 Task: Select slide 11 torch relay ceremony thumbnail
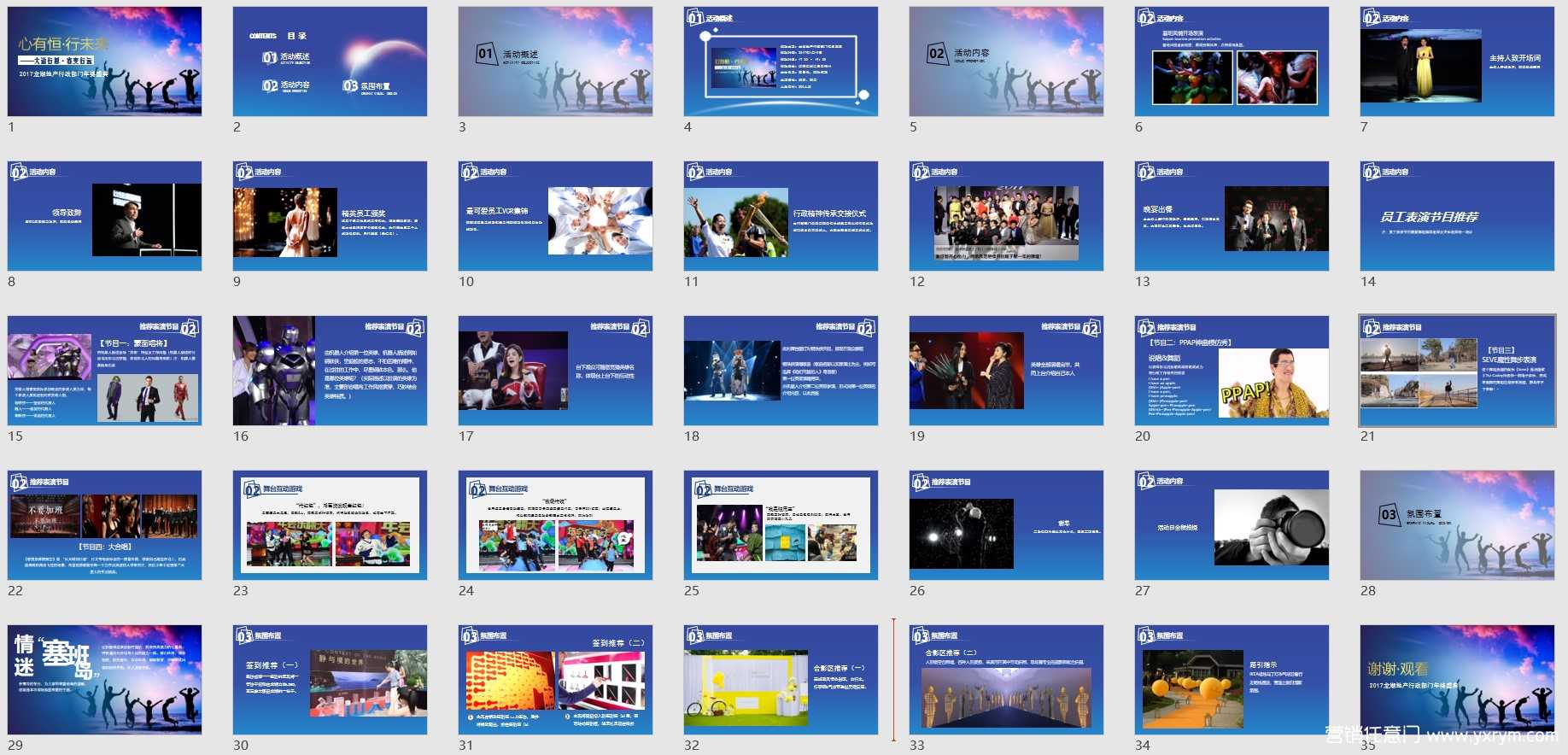point(781,216)
